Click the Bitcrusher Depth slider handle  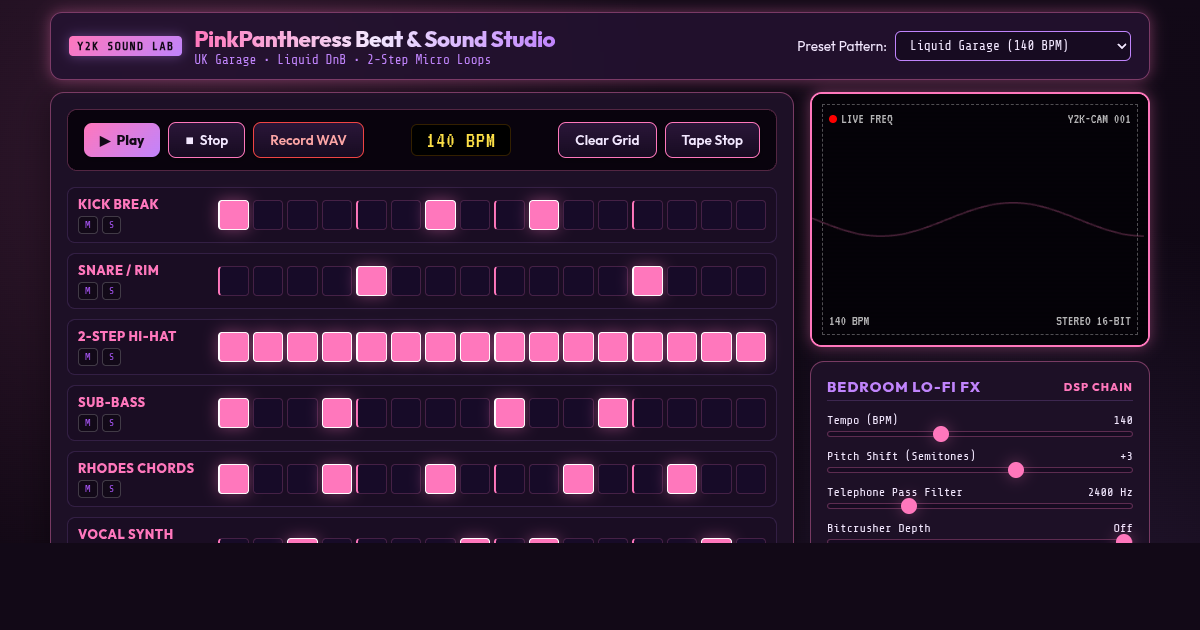pyautogui.click(x=1124, y=541)
